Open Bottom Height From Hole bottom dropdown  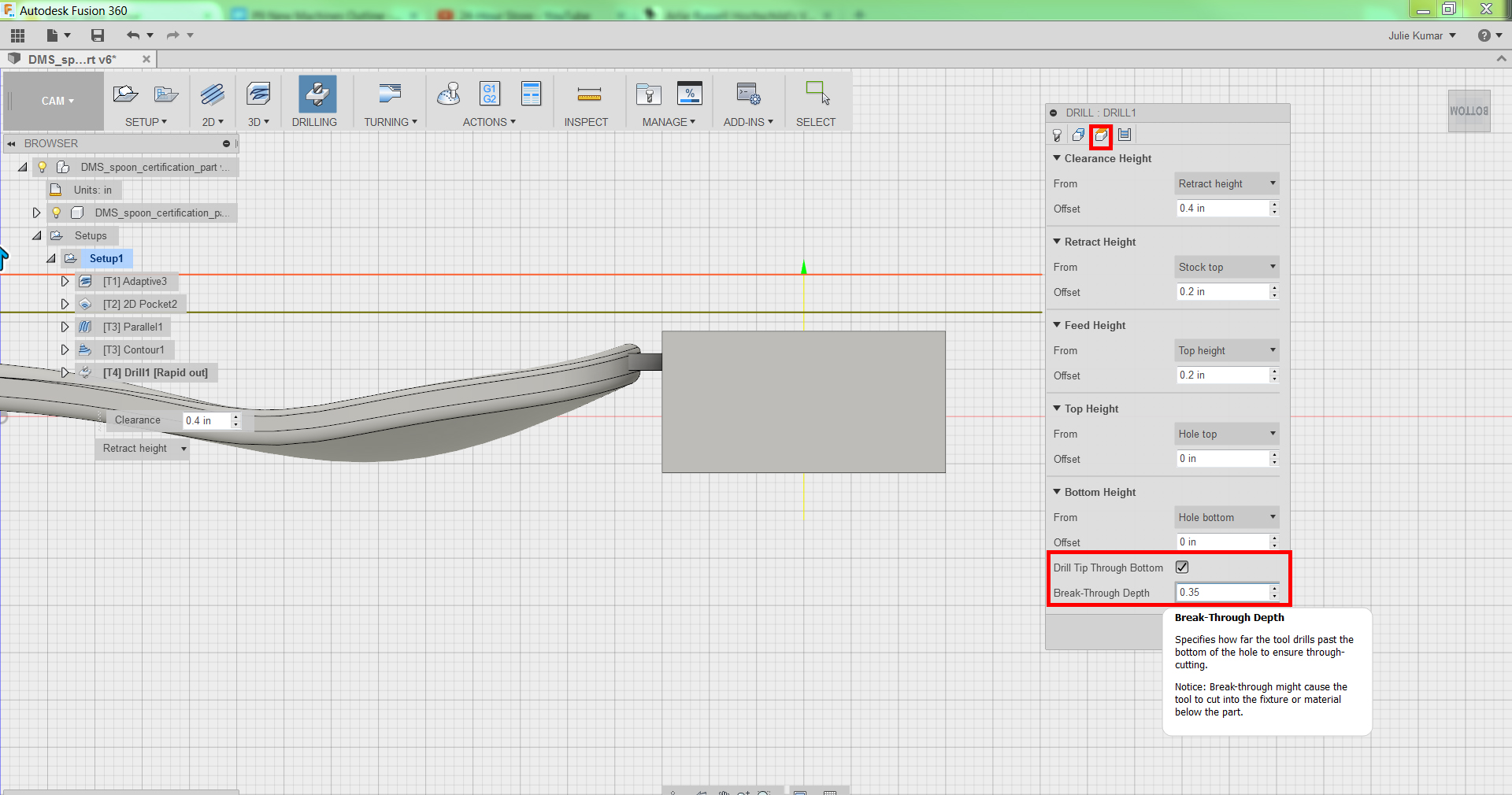click(x=1226, y=517)
